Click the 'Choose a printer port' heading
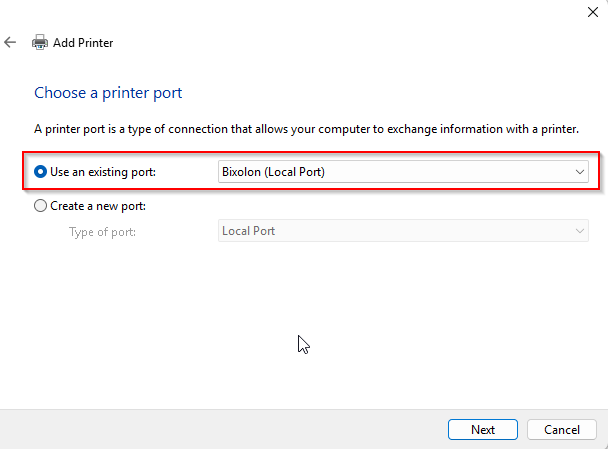 point(108,93)
